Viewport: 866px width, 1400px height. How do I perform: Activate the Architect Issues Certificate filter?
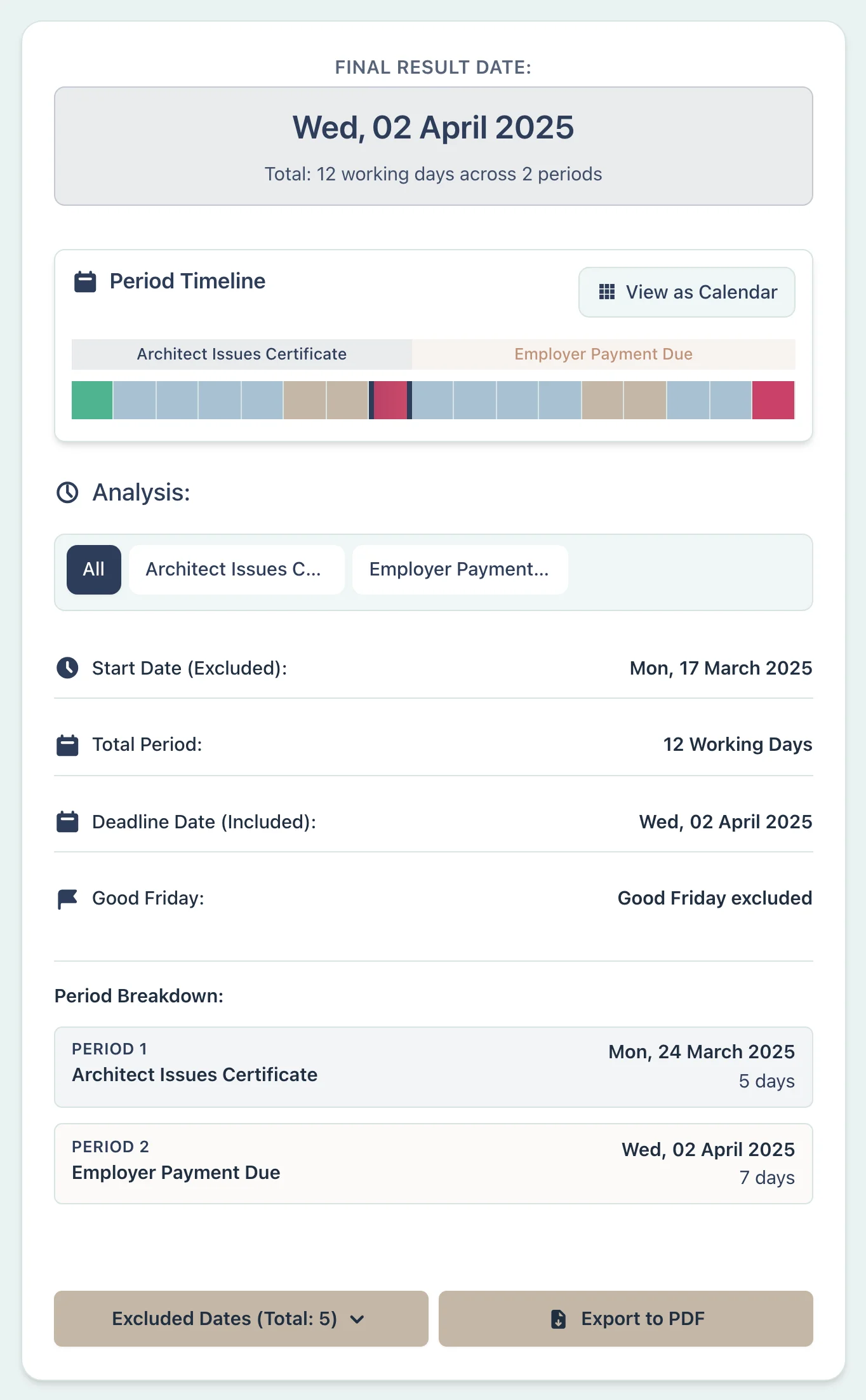[x=236, y=569]
